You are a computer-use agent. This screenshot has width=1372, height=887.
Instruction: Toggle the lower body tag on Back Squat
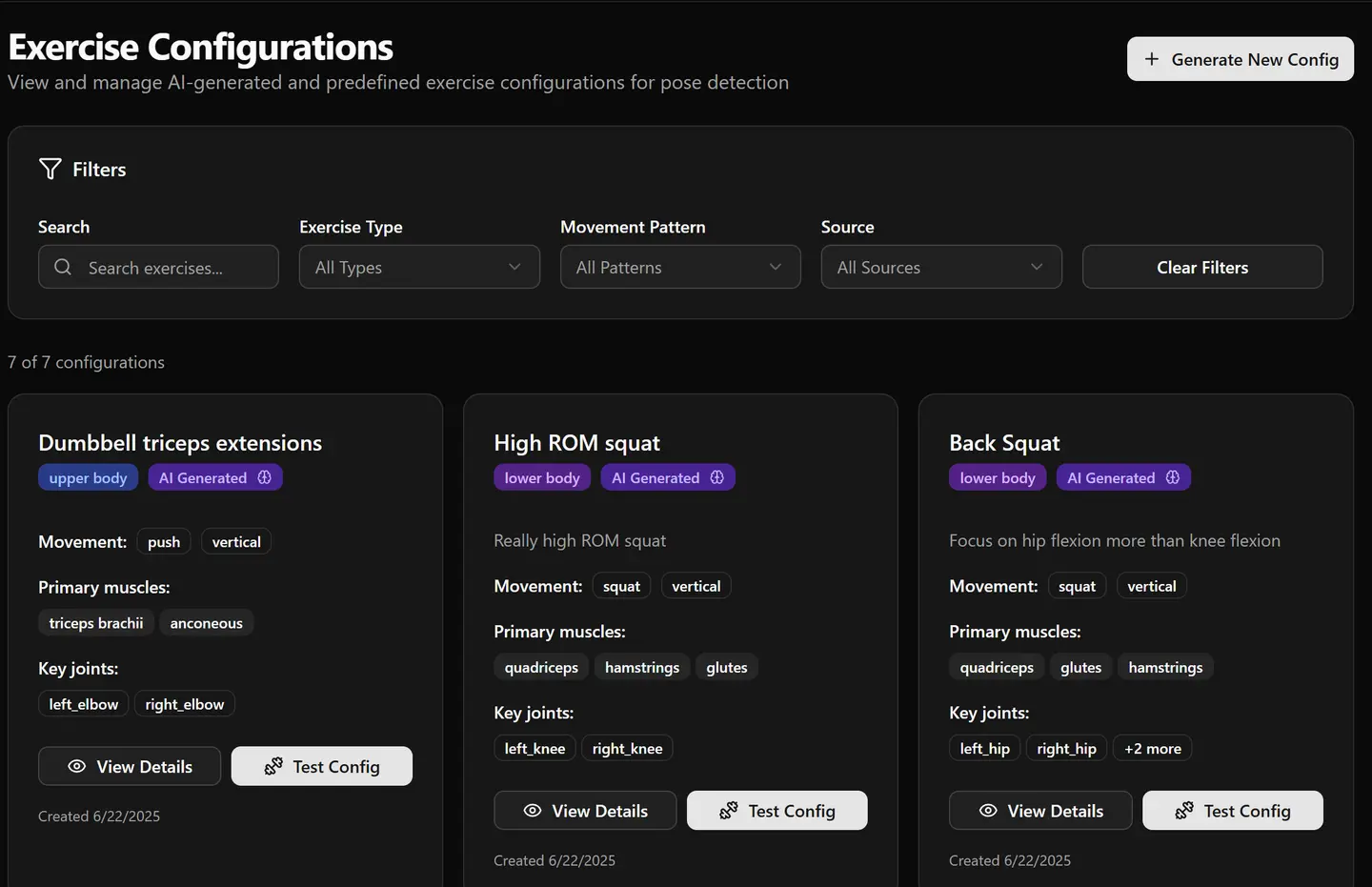997,477
